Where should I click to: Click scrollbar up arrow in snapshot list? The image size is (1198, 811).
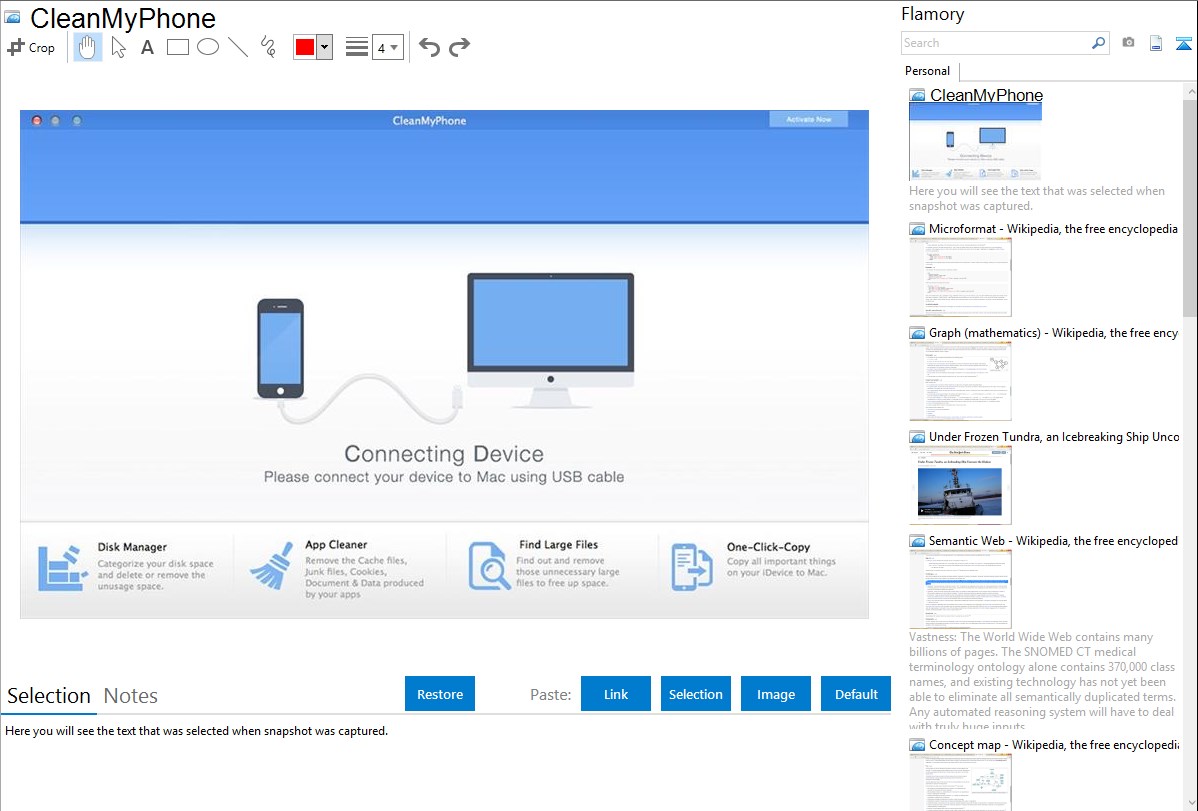1190,91
